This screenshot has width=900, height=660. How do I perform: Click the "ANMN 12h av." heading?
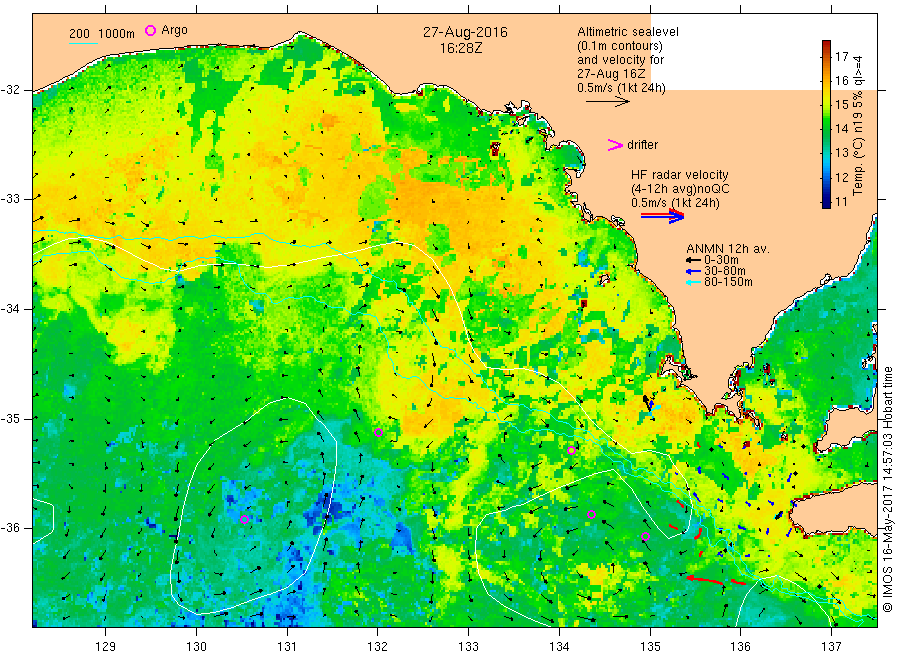[x=728, y=249]
